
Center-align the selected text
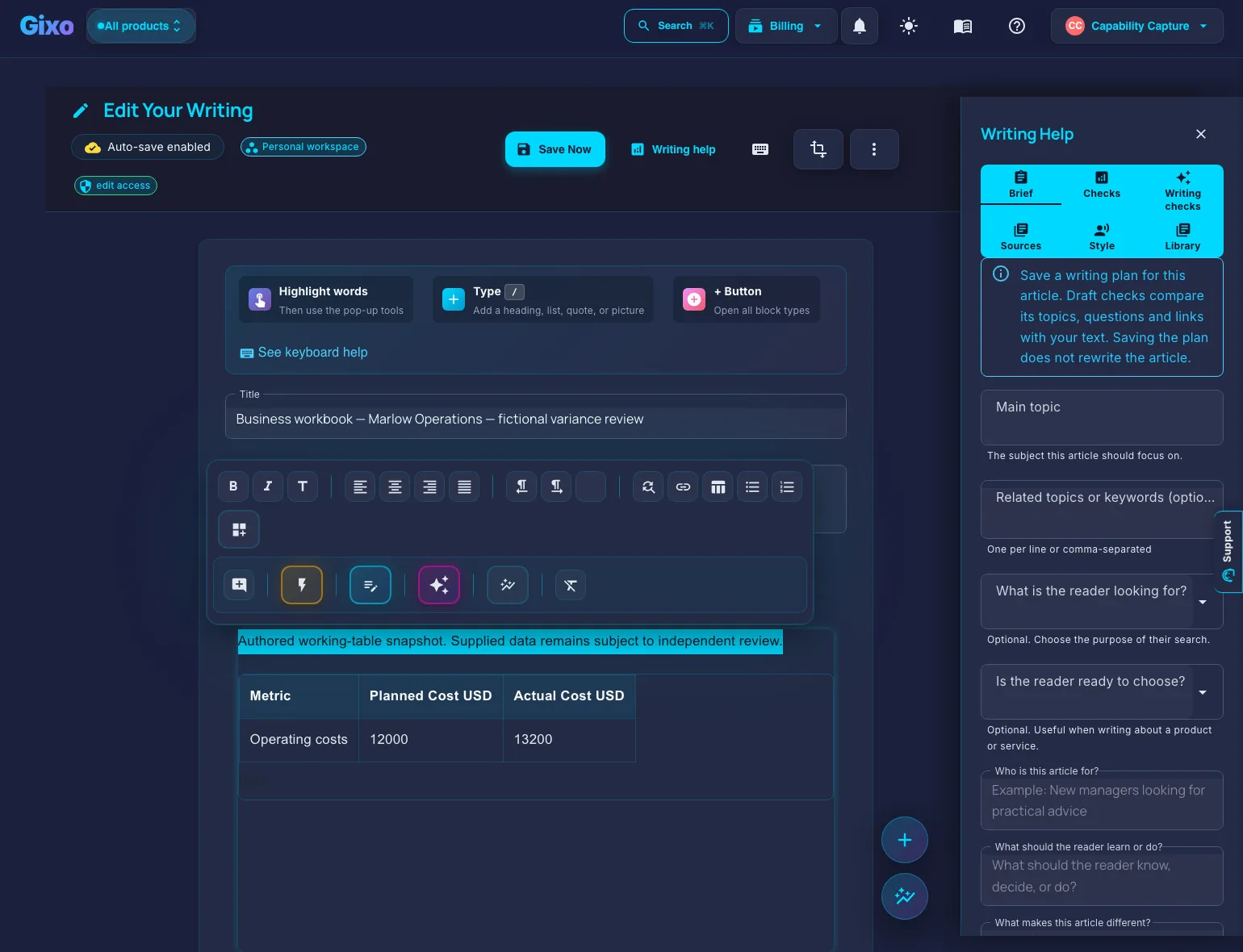click(395, 486)
